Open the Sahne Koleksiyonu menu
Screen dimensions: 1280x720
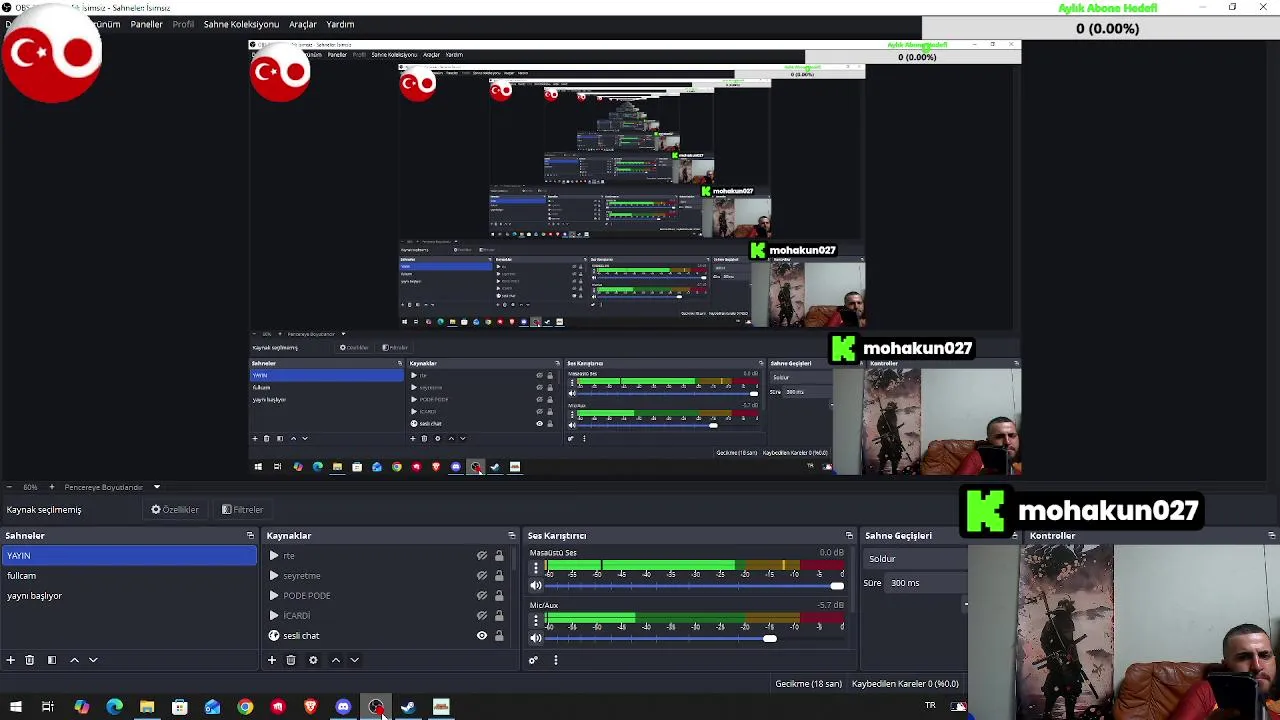[x=241, y=24]
